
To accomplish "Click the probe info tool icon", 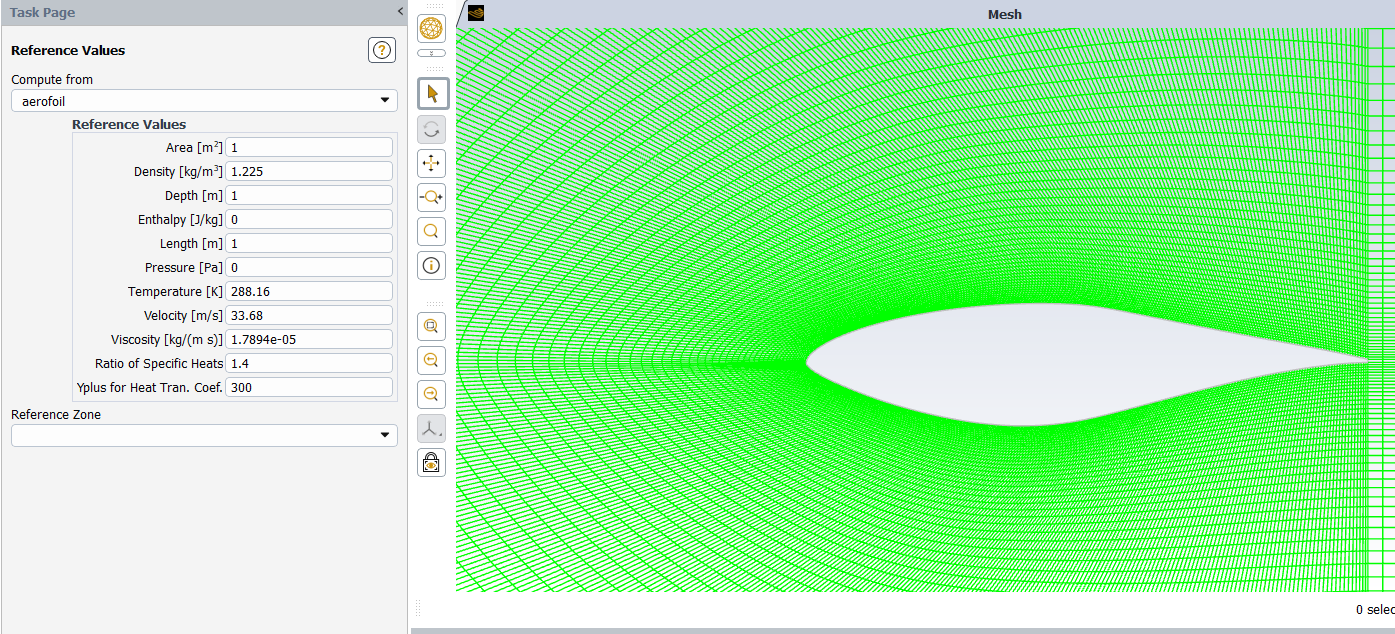I will click(x=432, y=266).
